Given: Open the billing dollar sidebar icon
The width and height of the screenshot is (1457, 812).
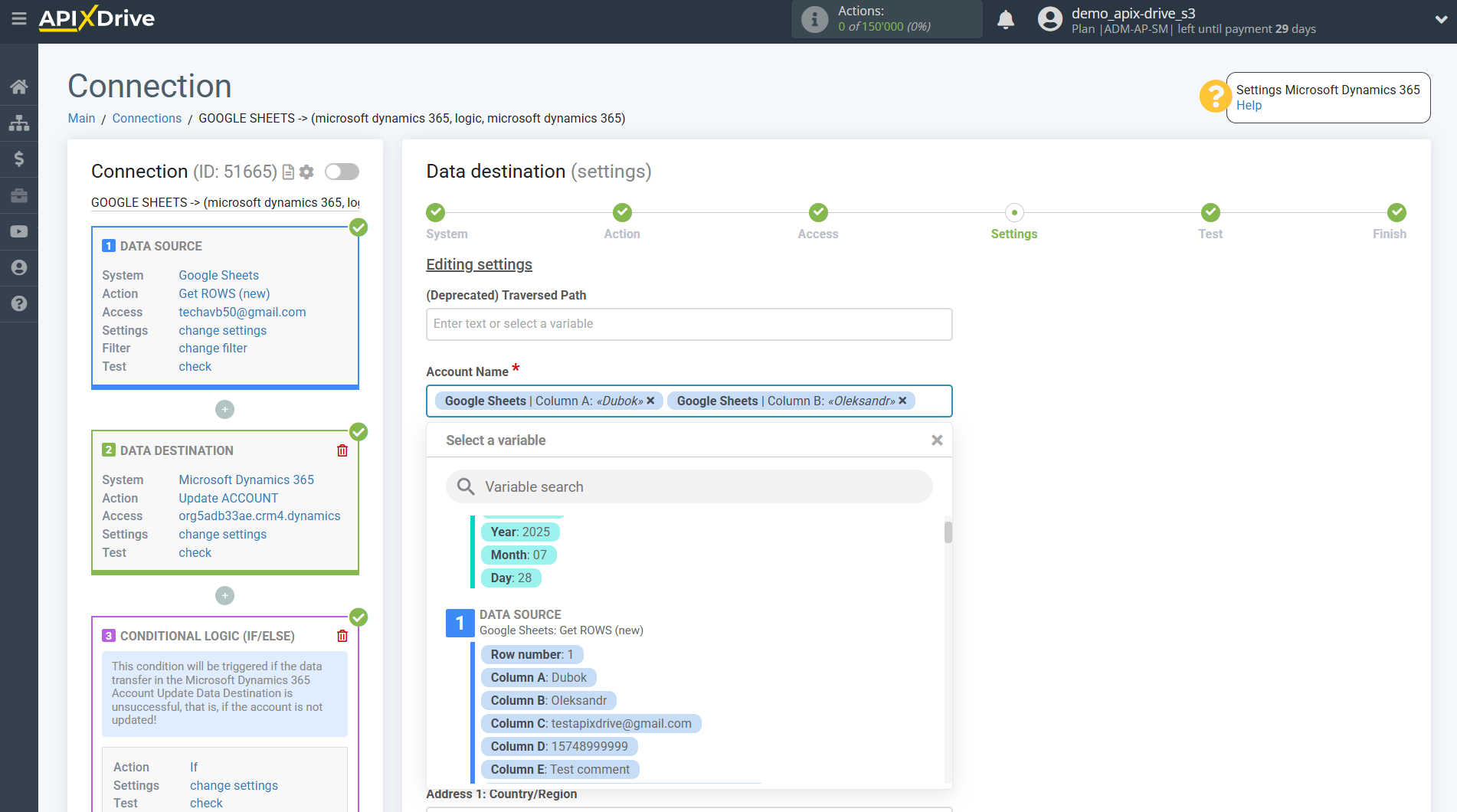Looking at the screenshot, I should (19, 159).
